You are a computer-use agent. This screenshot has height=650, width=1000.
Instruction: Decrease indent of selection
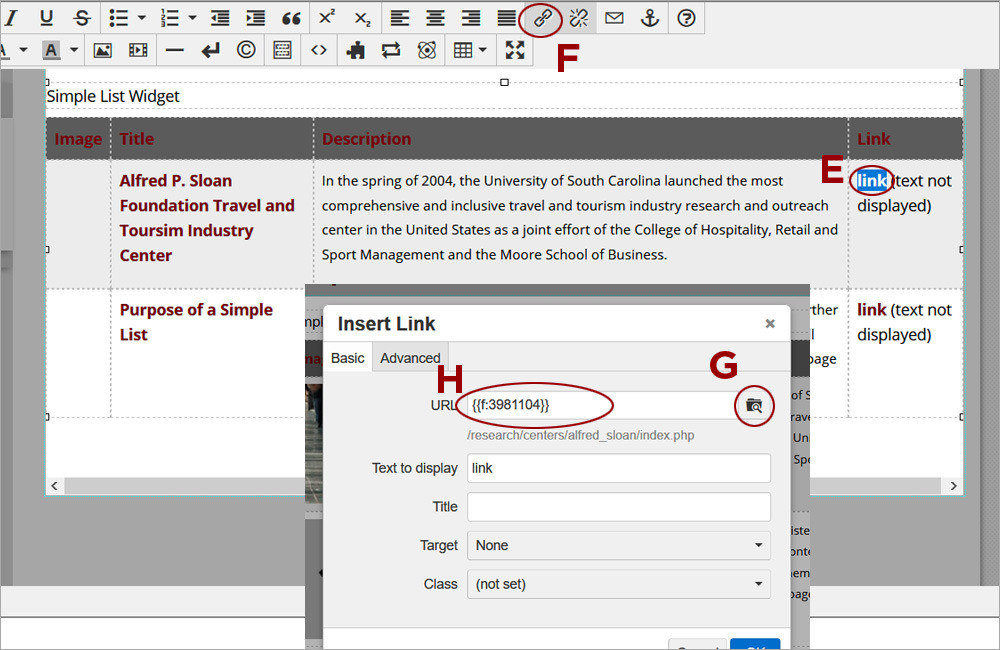(x=220, y=18)
